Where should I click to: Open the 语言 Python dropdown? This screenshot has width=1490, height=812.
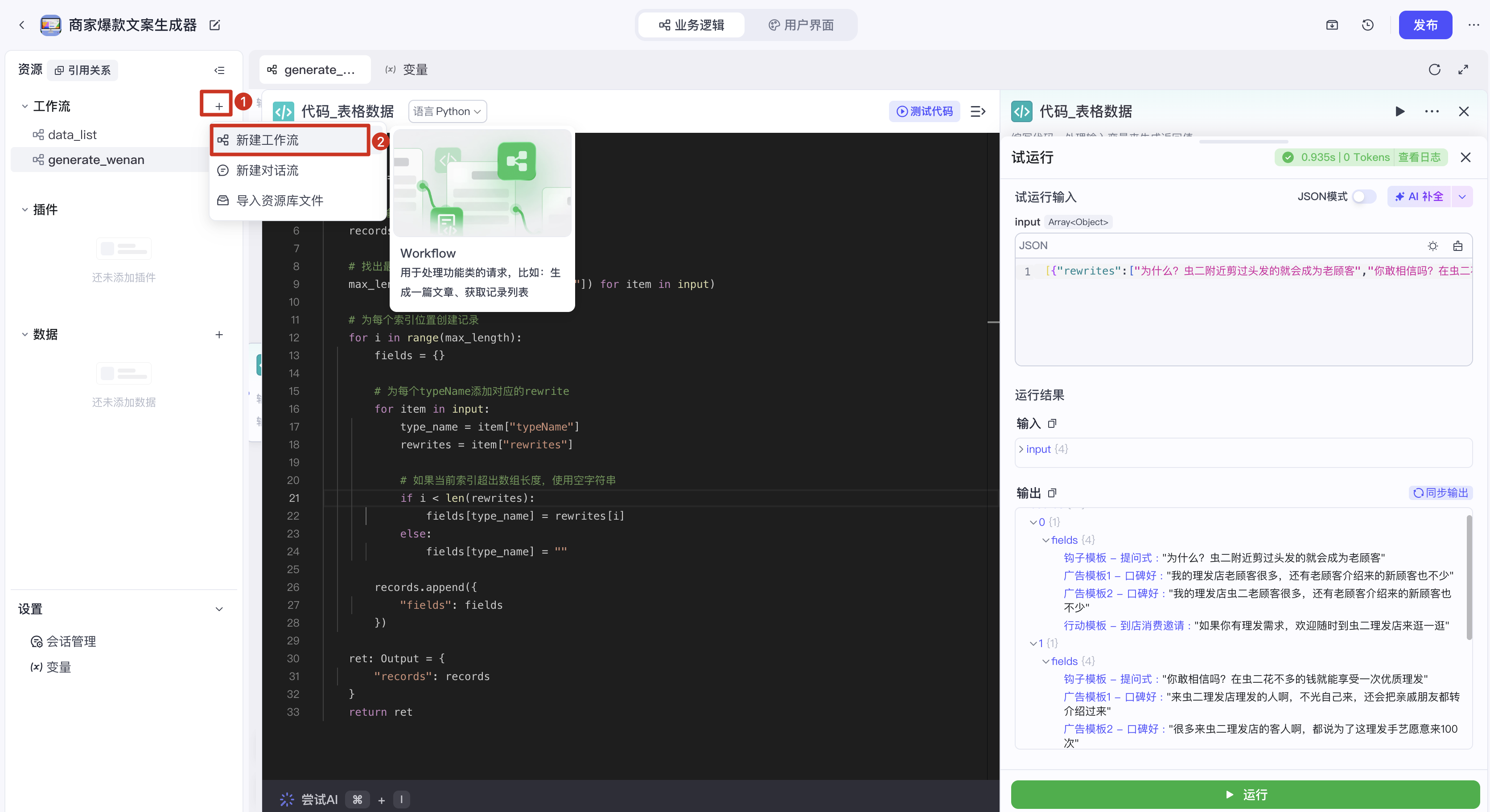[447, 111]
